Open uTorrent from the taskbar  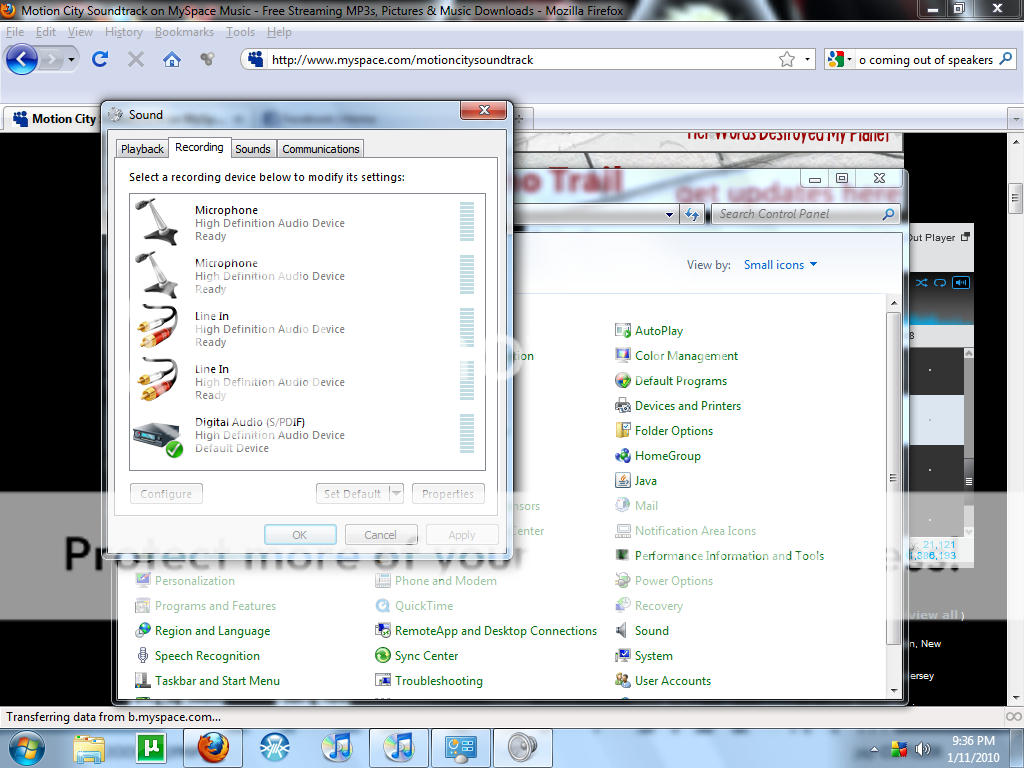point(149,746)
